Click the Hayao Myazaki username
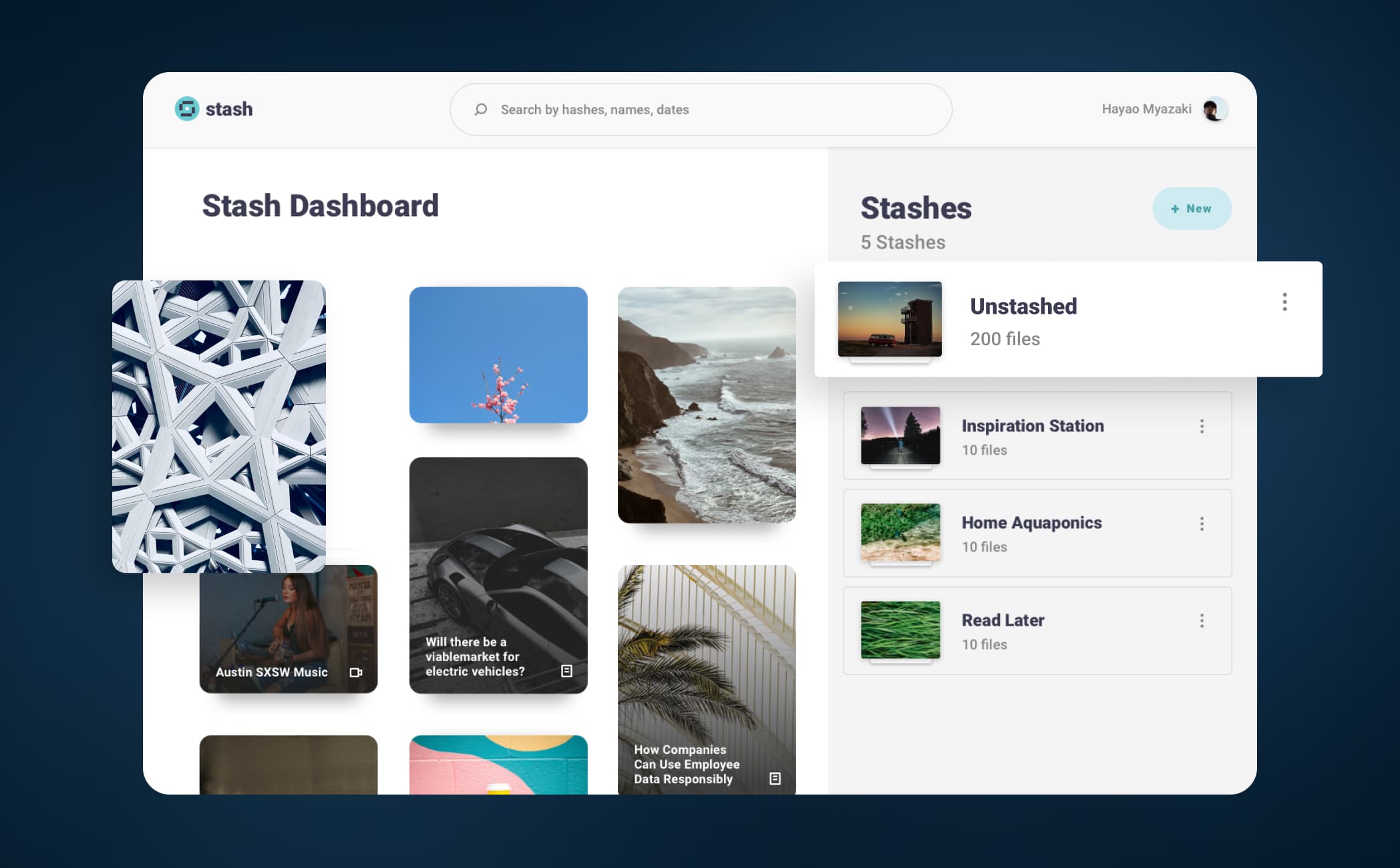1400x868 pixels. [1146, 110]
